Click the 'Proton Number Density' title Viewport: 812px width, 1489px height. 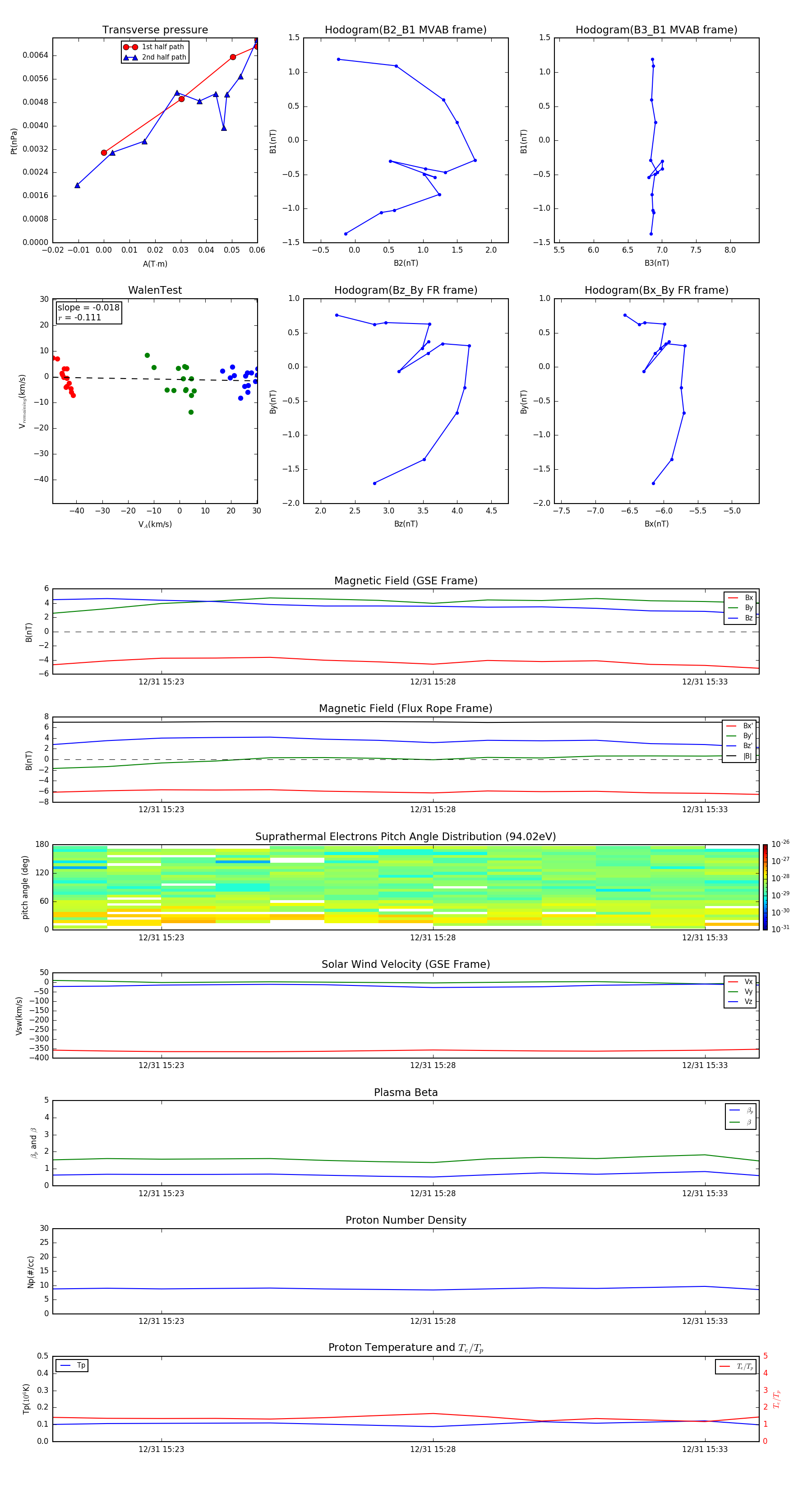406,1220
